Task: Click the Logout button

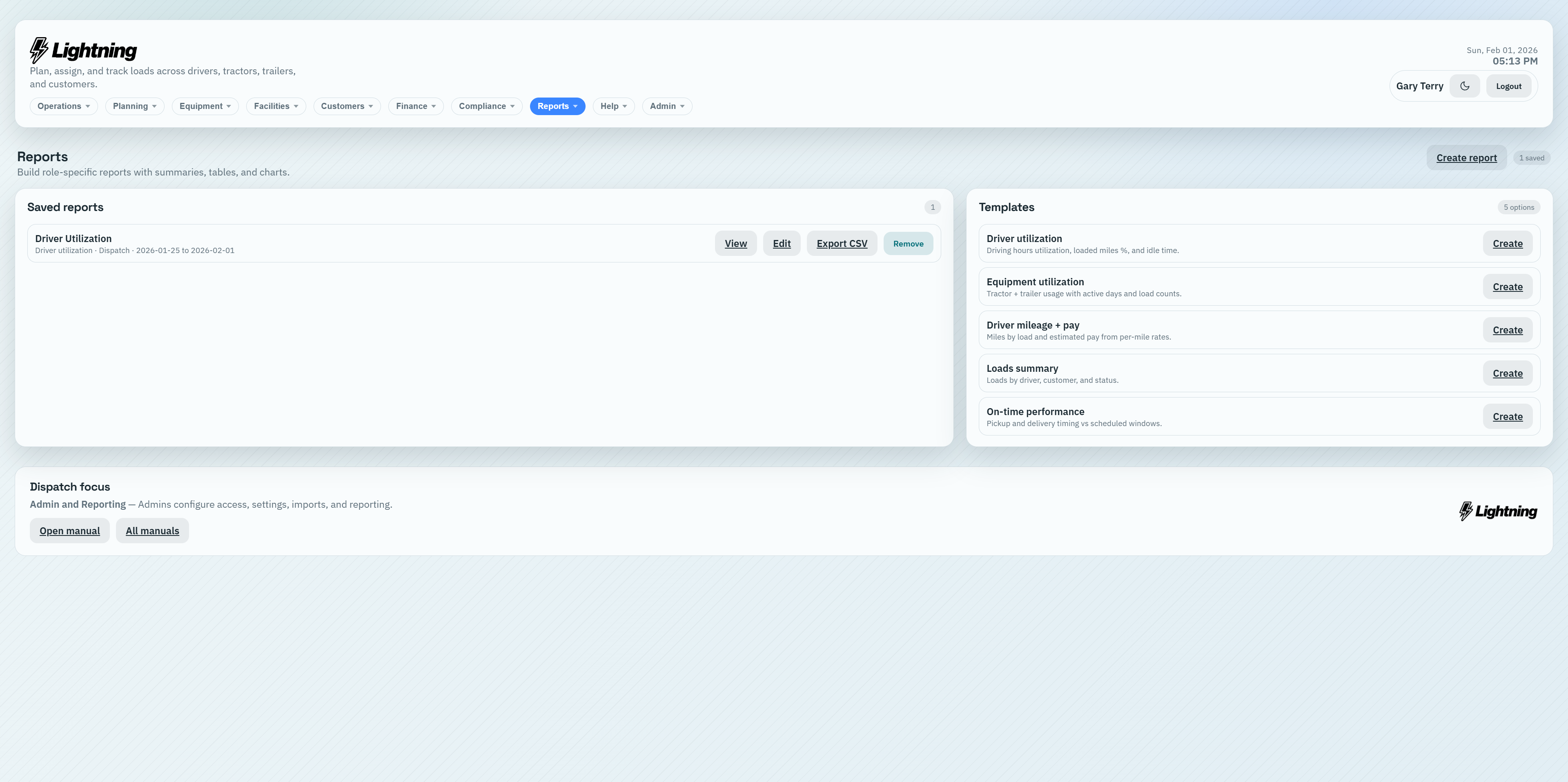Action: point(1508,86)
